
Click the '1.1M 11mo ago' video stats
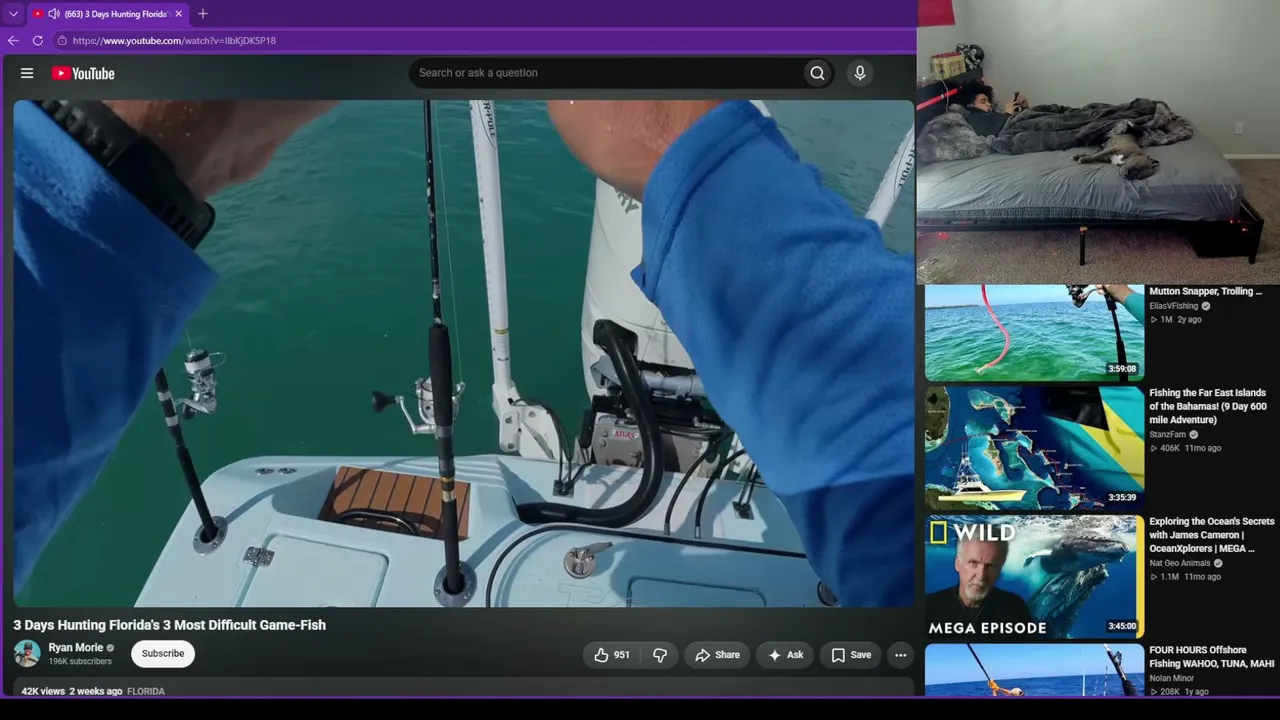click(x=1185, y=577)
